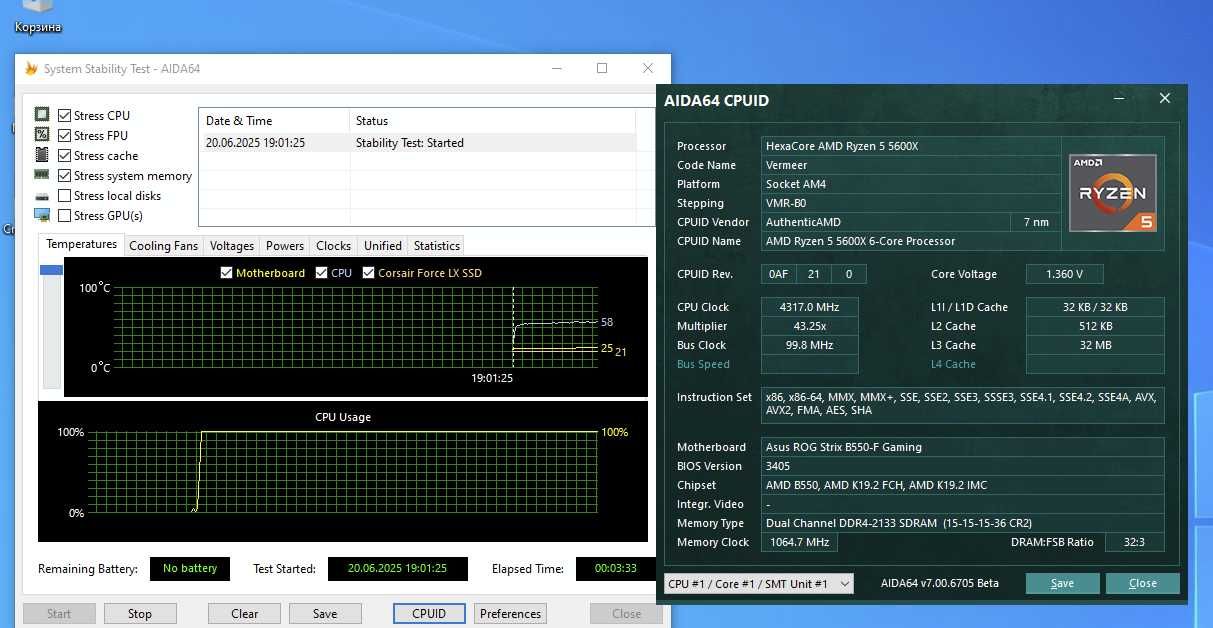Click the Close button in CPUID window

click(x=1143, y=584)
